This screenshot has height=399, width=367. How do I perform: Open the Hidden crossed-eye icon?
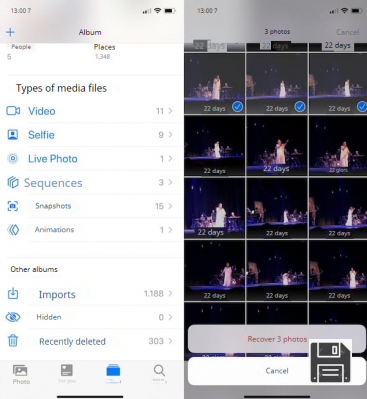[13, 317]
